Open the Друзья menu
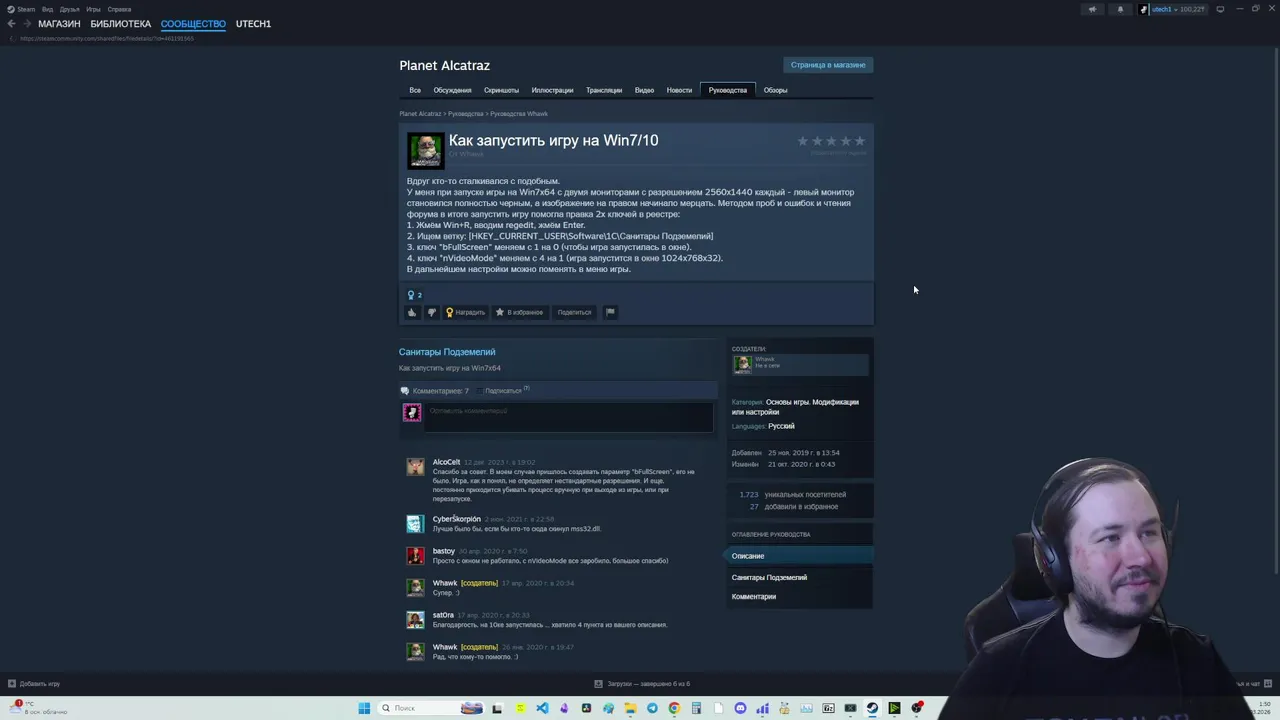The image size is (1280, 720). [69, 9]
